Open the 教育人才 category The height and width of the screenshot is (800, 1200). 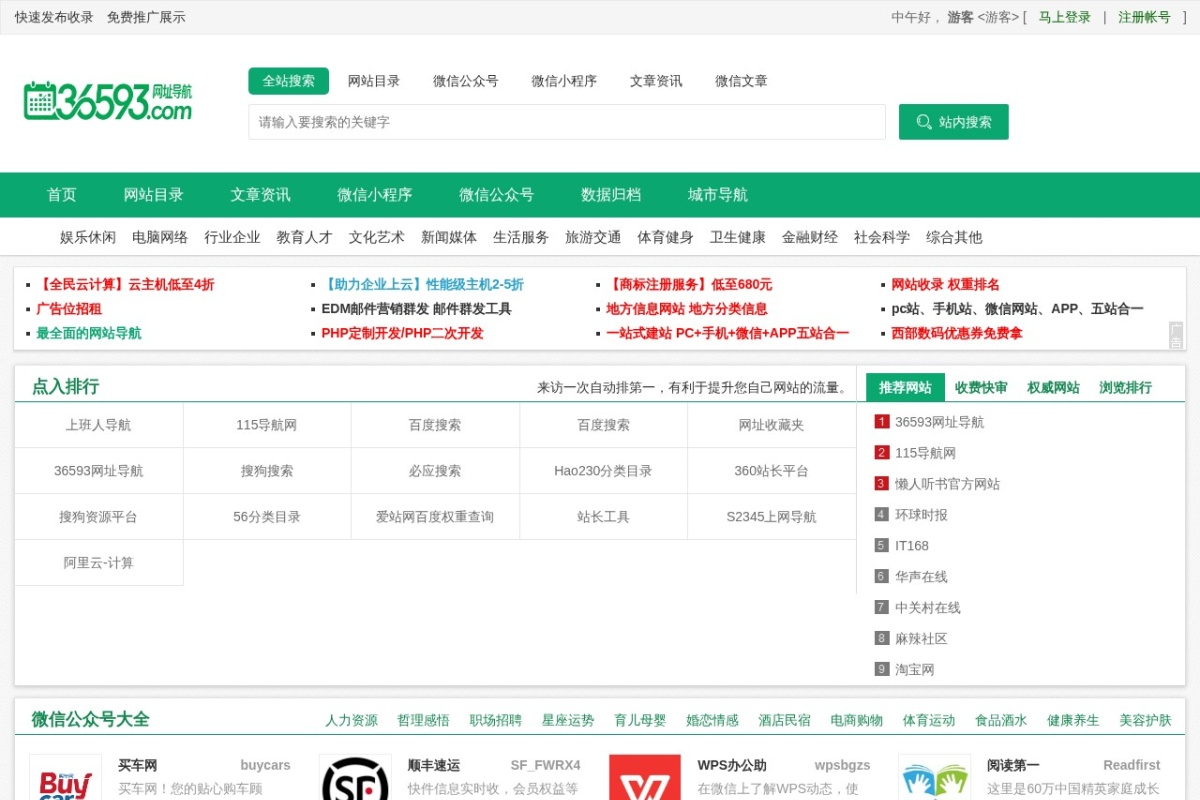point(304,237)
